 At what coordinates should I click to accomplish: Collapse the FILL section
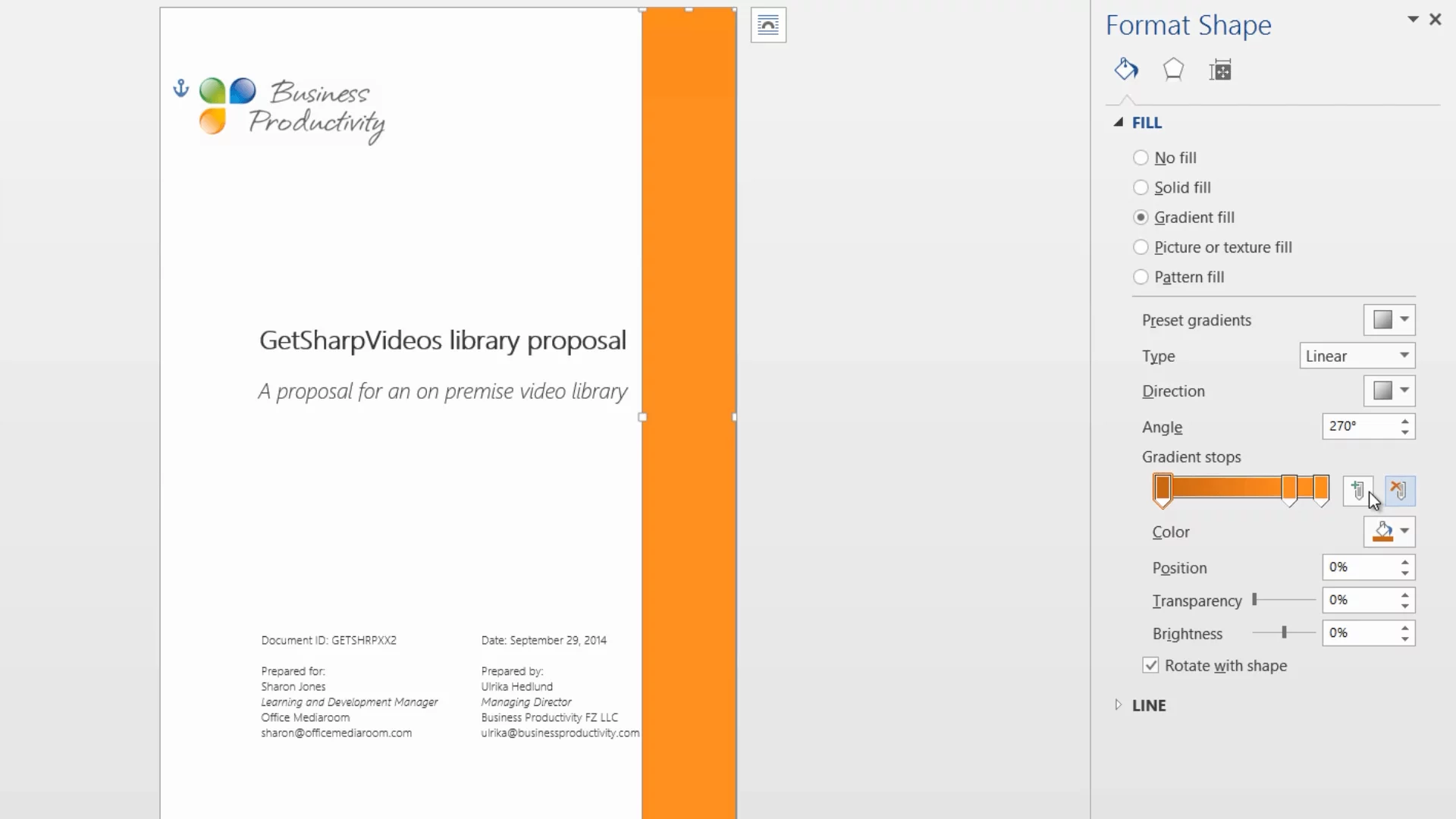coord(1119,122)
